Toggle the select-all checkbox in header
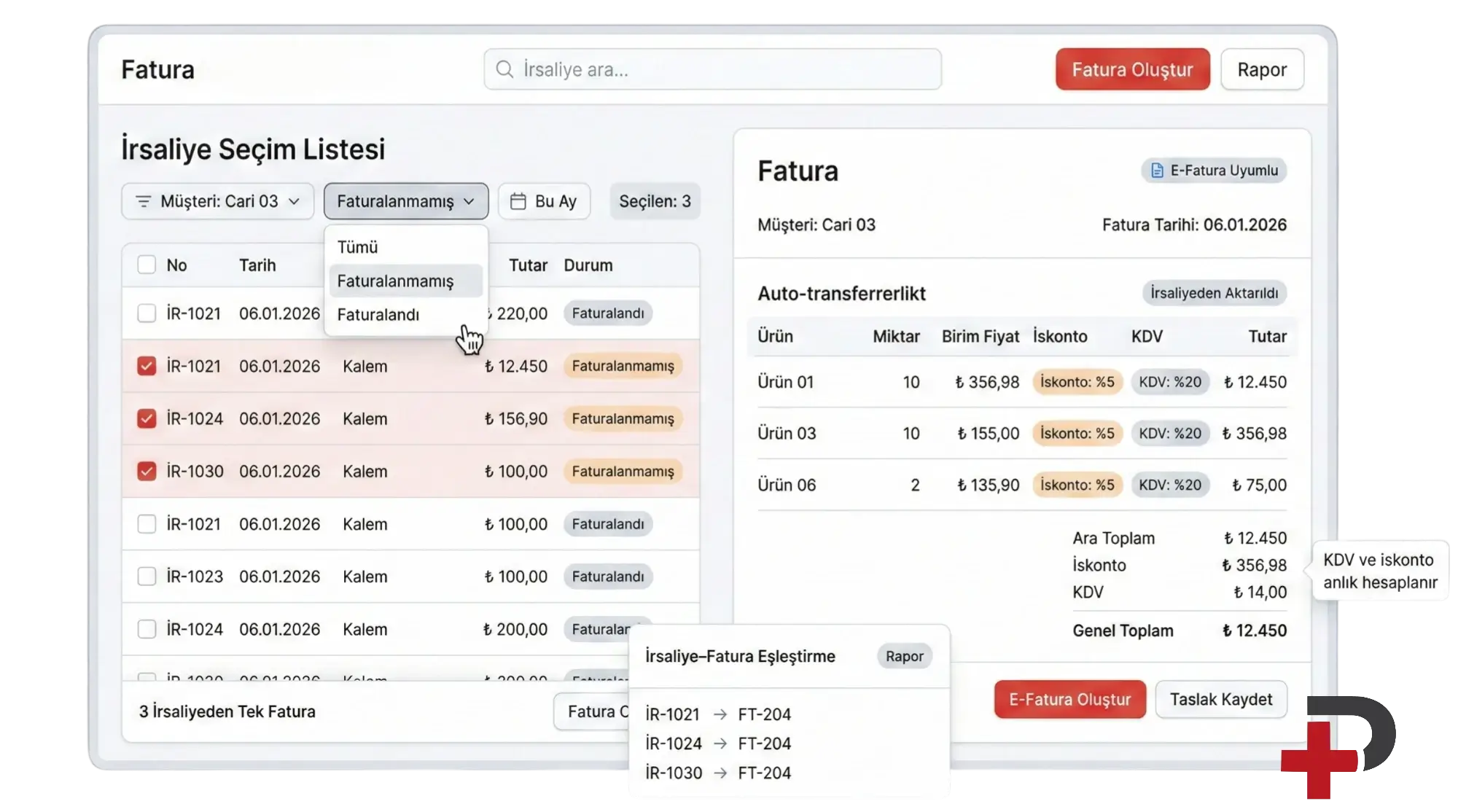 click(x=147, y=265)
